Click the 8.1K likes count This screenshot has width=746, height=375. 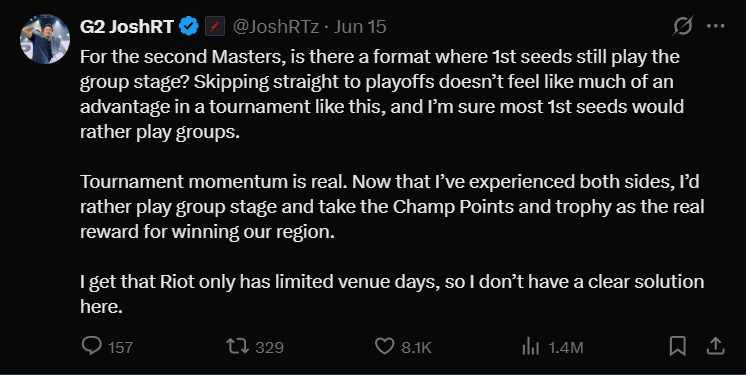(x=416, y=347)
